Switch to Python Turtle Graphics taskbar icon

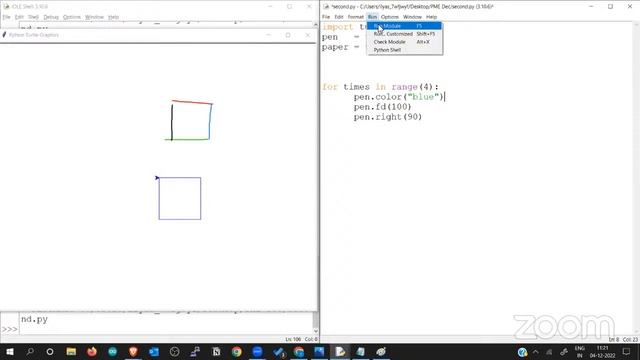point(381,351)
